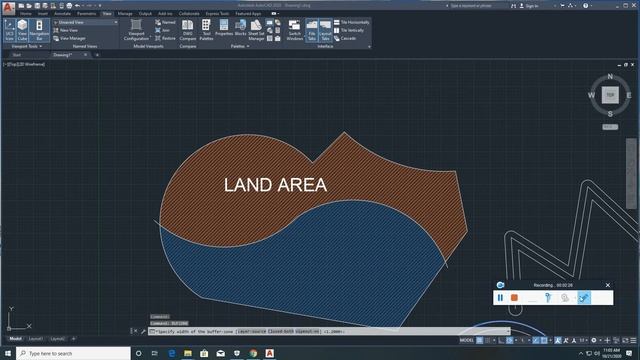Open the View Manager
The height and width of the screenshot is (360, 640).
[69, 38]
